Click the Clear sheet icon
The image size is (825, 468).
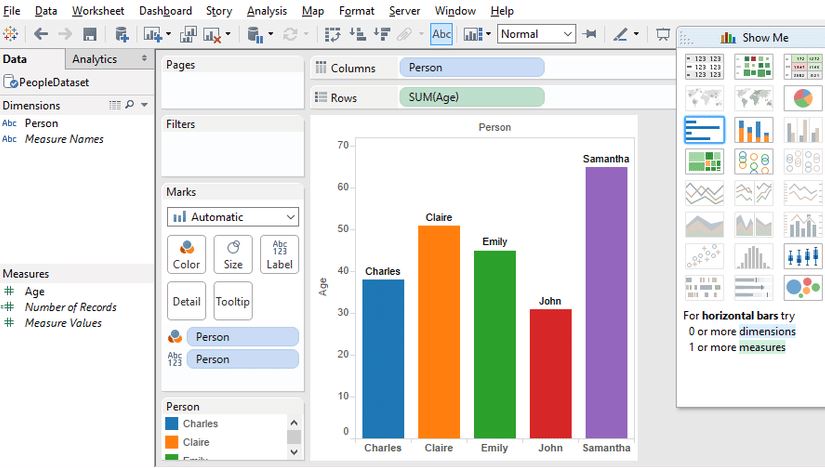click(212, 35)
